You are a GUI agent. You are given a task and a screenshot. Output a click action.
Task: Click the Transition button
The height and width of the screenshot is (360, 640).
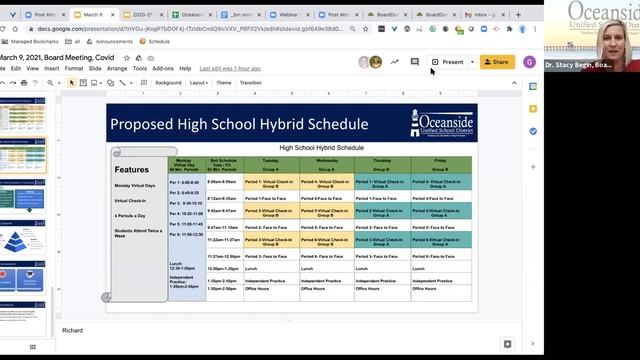tap(251, 83)
